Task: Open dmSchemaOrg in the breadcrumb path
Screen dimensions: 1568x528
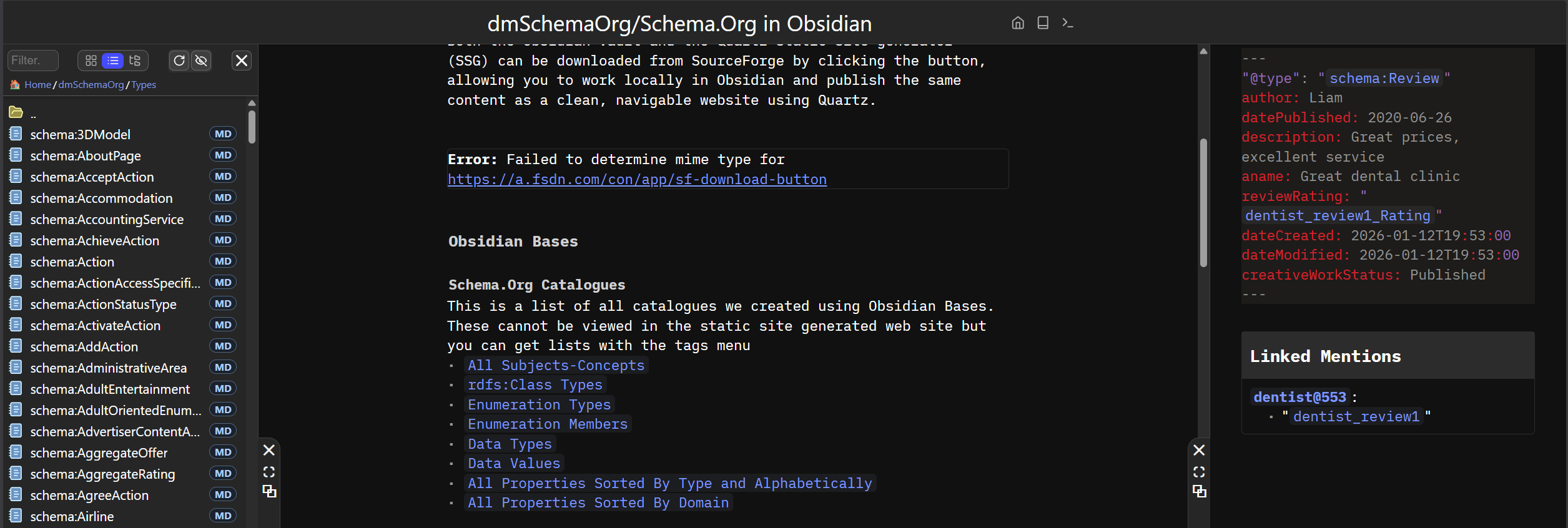Action: (91, 85)
